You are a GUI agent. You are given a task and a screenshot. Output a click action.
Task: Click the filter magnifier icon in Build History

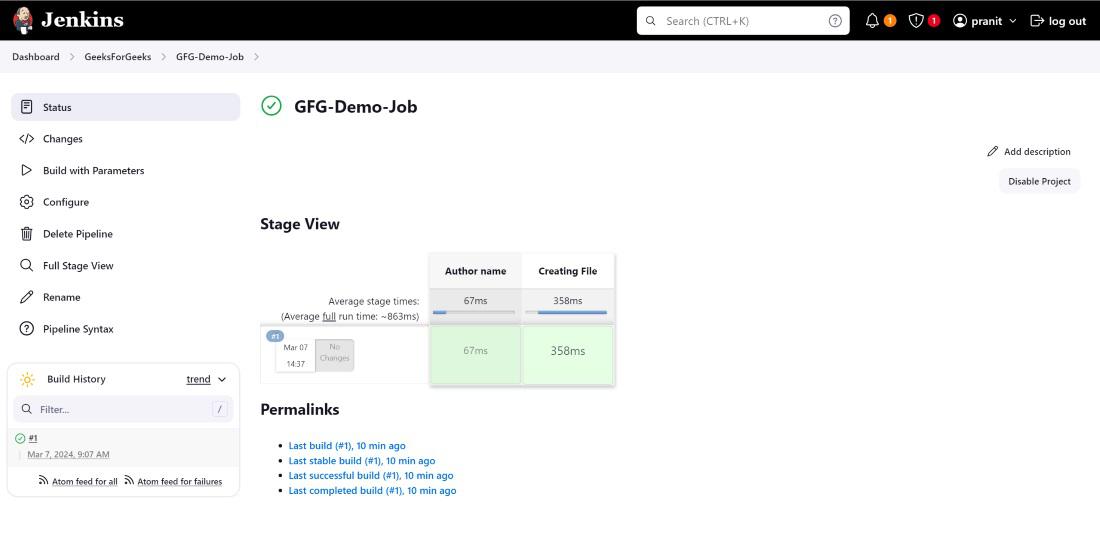[x=27, y=409]
